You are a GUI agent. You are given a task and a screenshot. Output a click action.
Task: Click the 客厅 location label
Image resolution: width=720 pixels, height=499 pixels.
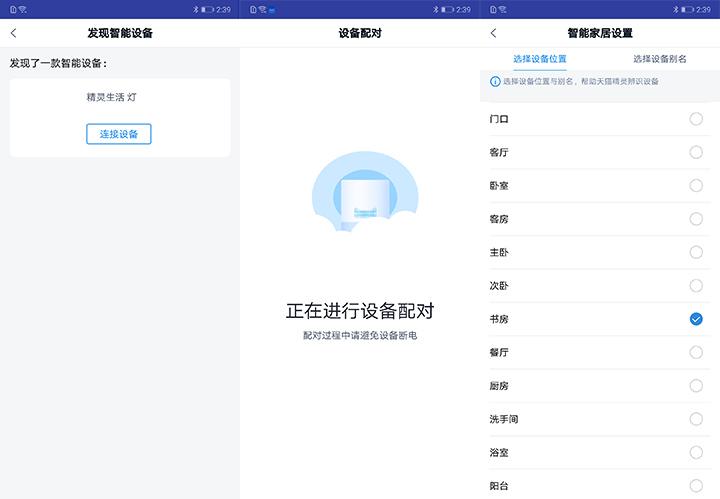(x=499, y=152)
